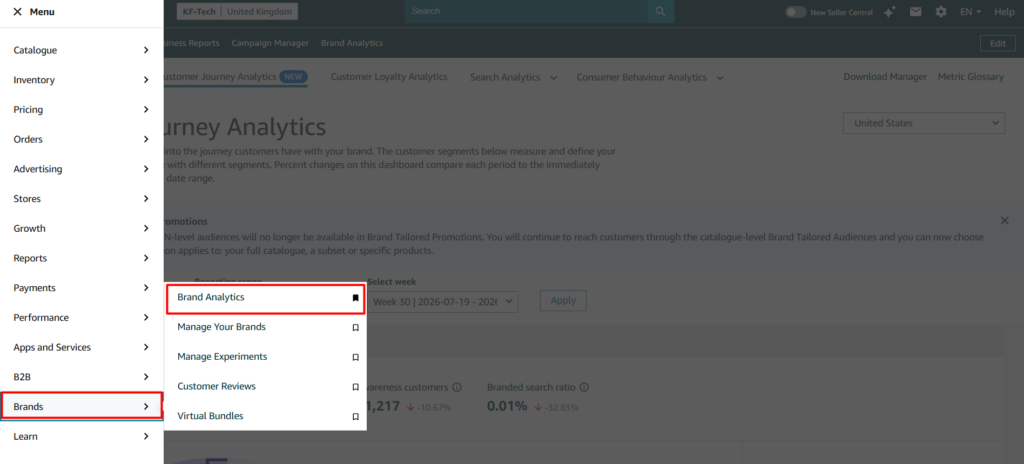Choose Manage Experiments submenu item
This screenshot has width=1024, height=464.
[x=265, y=357]
